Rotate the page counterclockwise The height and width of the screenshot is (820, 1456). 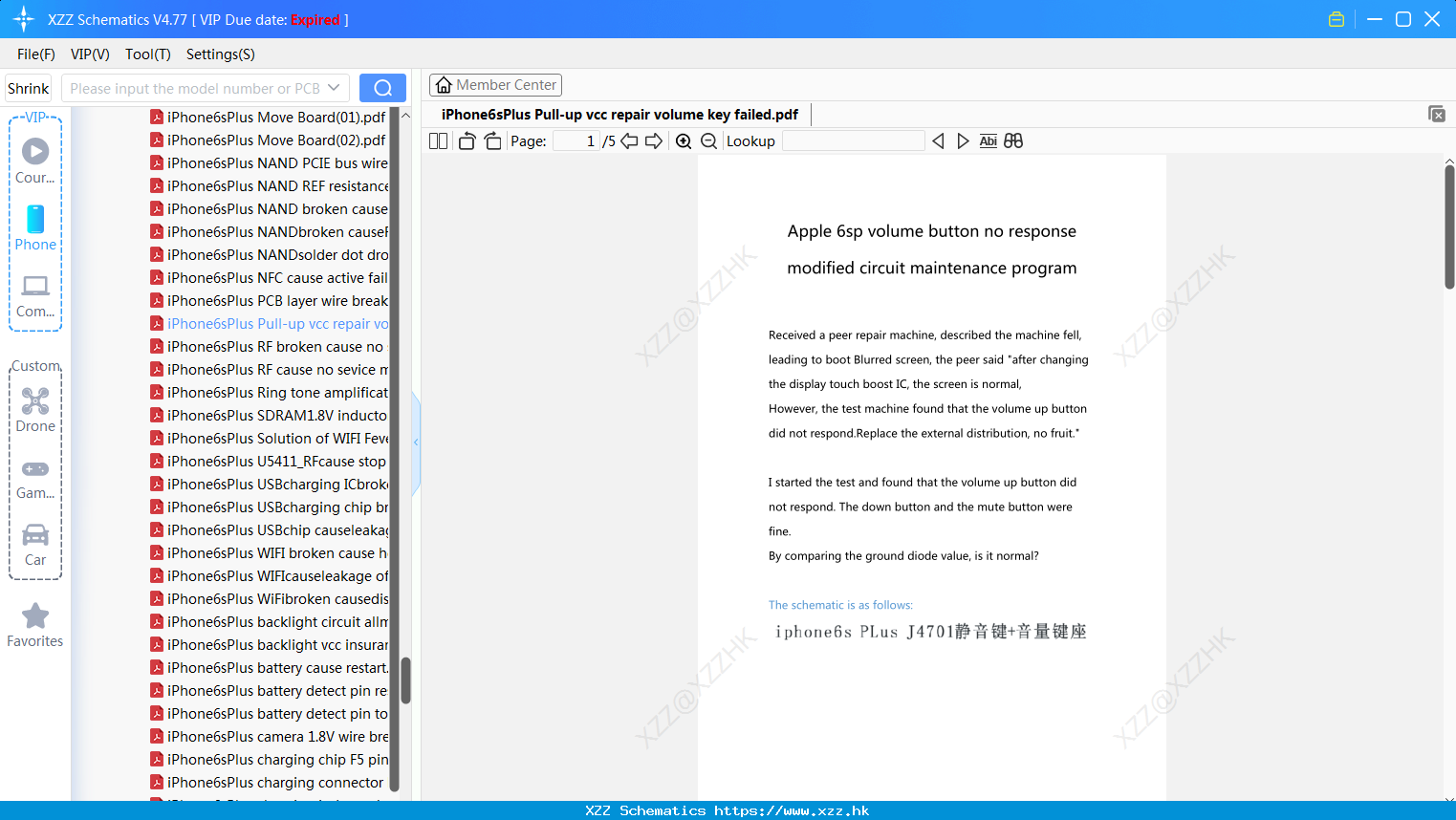(x=467, y=141)
